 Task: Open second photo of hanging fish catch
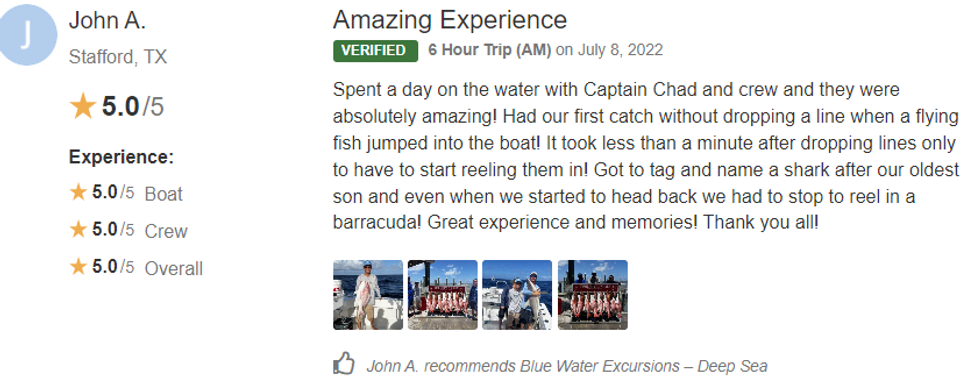(x=442, y=294)
